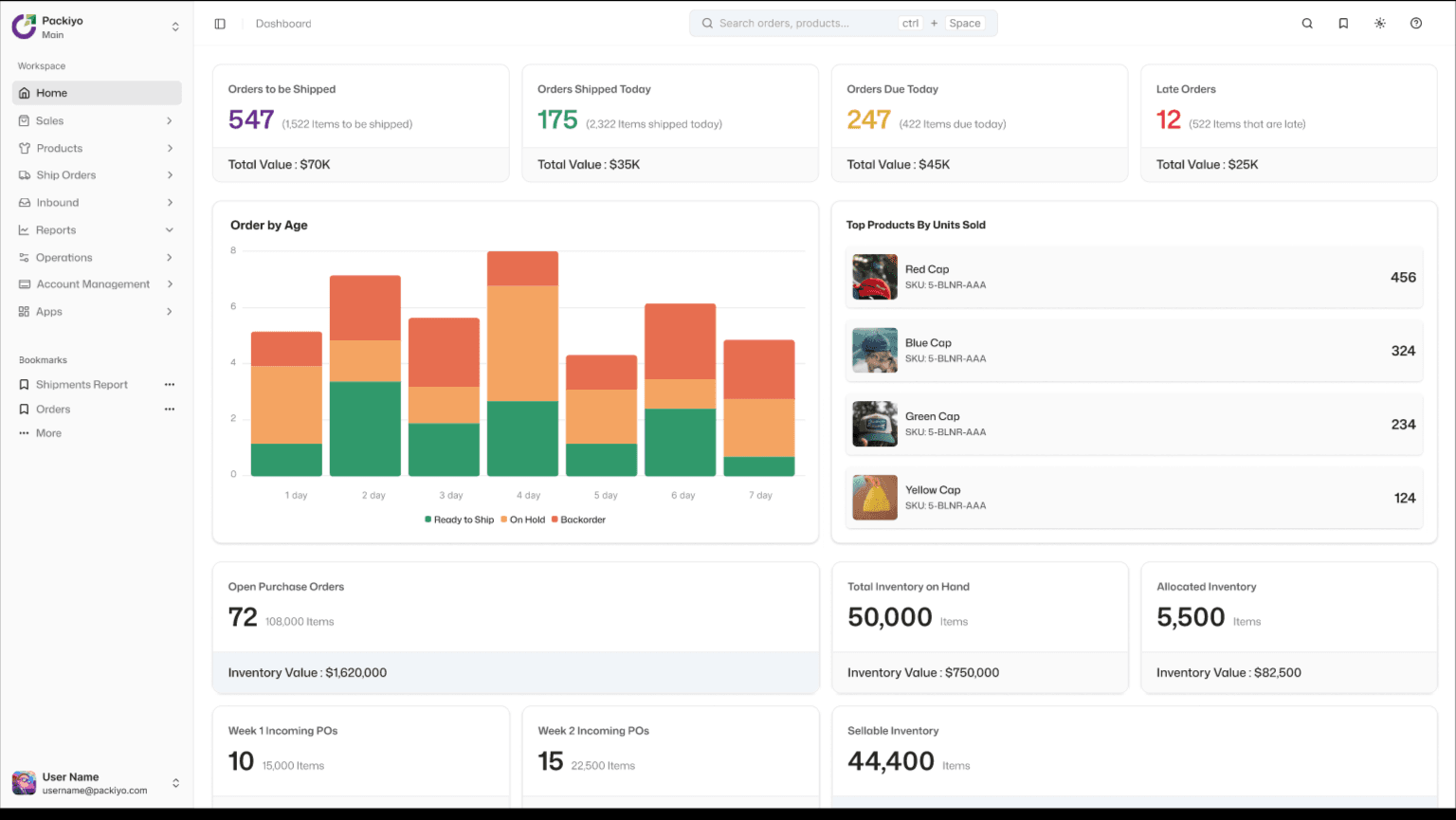Click the user avatar at bottom left
Image resolution: width=1456 pixels, height=820 pixels.
coord(24,783)
